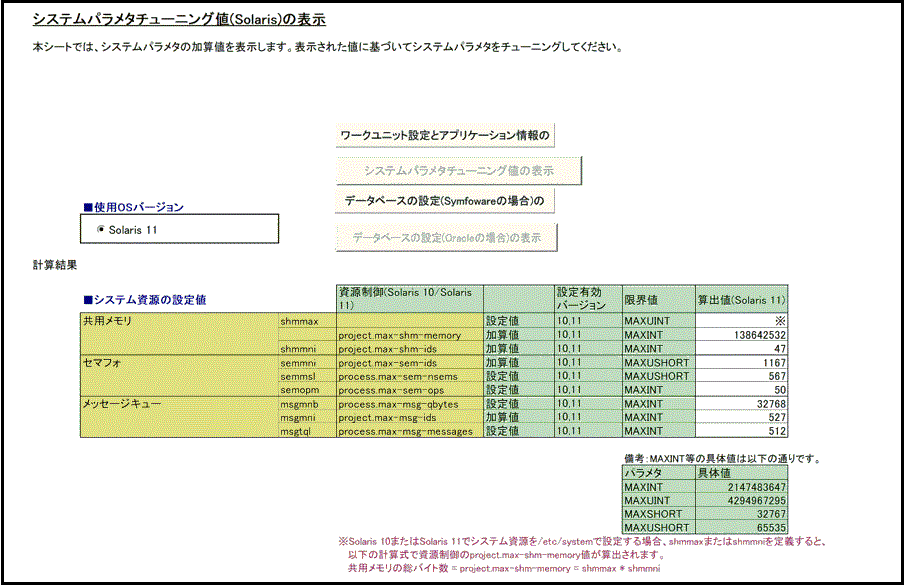Click the 計算結果 label
Image resolution: width=904 pixels, height=586 pixels.
(55, 265)
